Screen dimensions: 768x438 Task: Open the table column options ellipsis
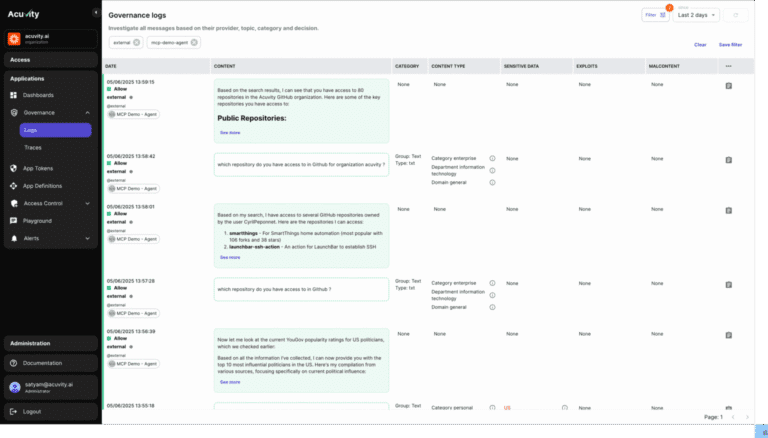pyautogui.click(x=728, y=66)
